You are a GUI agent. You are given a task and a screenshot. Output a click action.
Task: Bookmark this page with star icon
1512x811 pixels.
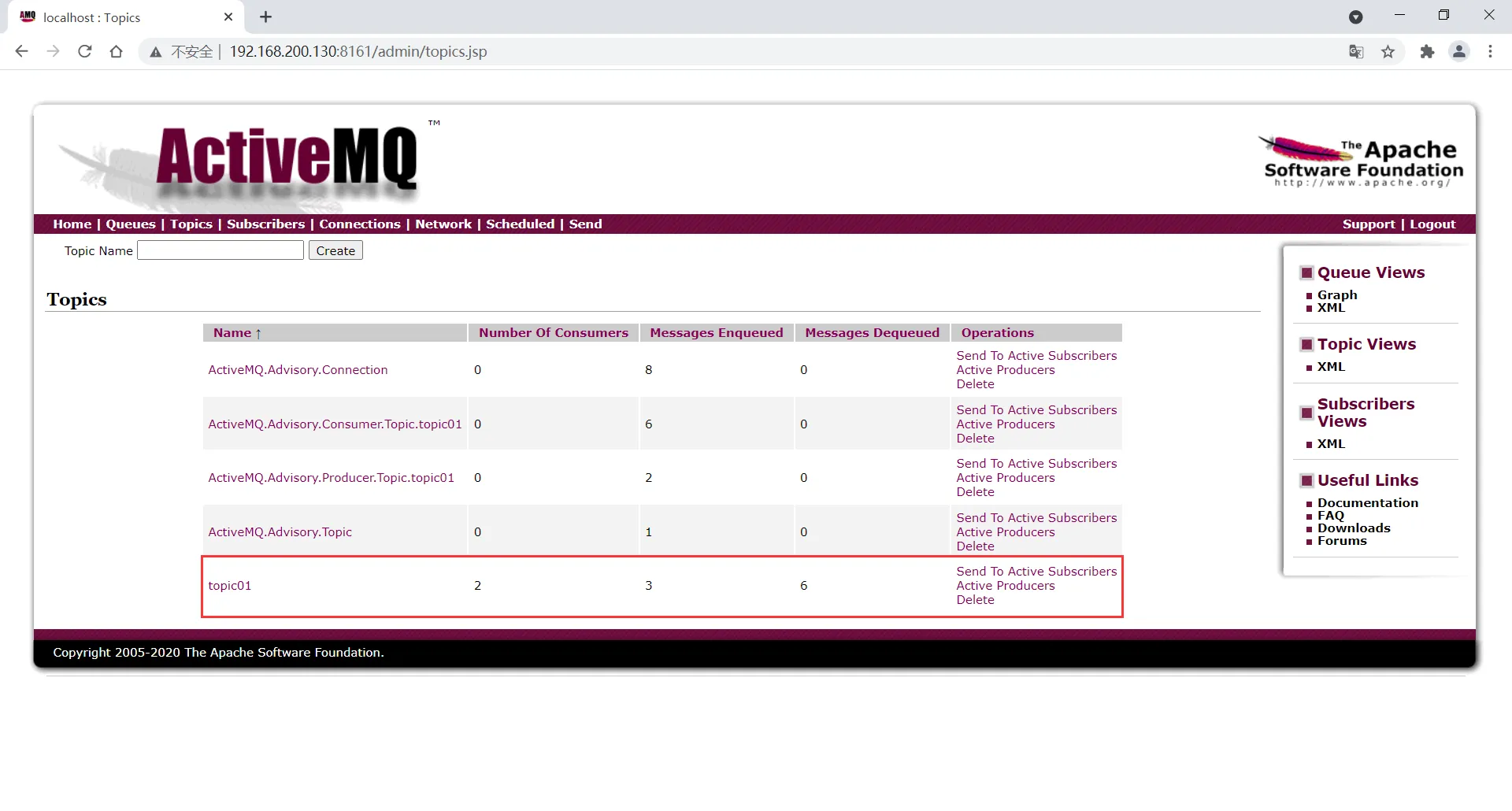tap(1388, 52)
